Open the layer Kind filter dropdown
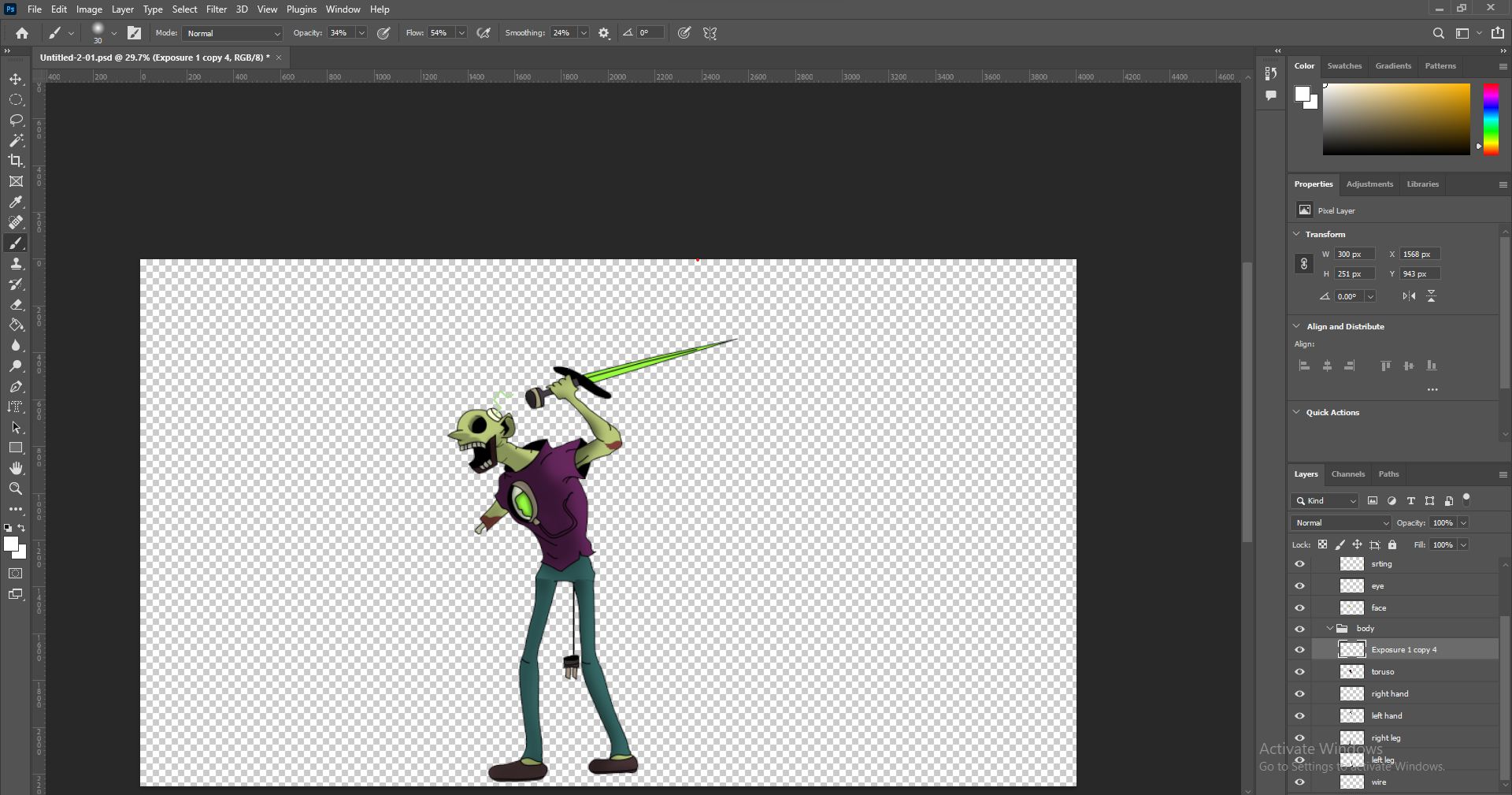 click(1325, 501)
